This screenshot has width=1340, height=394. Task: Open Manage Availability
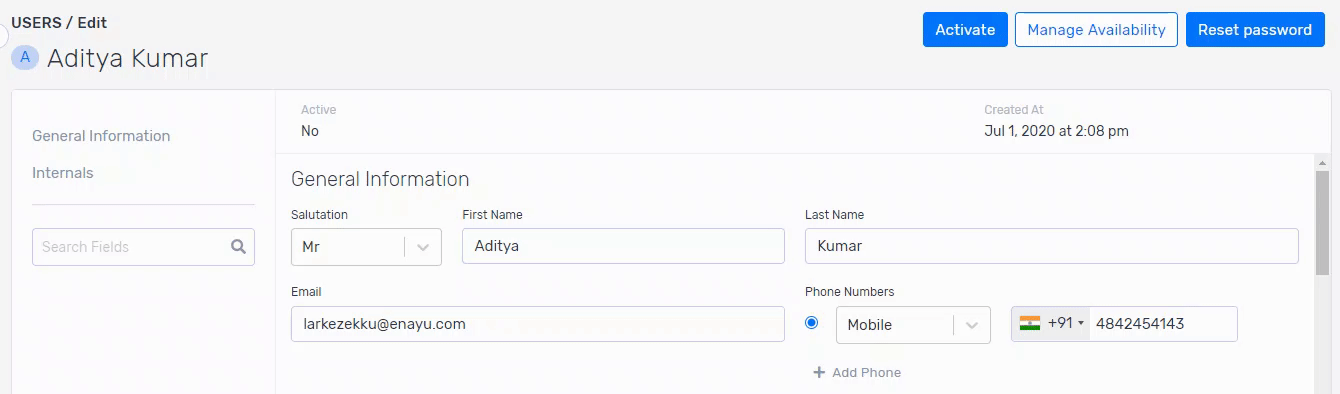pyautogui.click(x=1096, y=30)
